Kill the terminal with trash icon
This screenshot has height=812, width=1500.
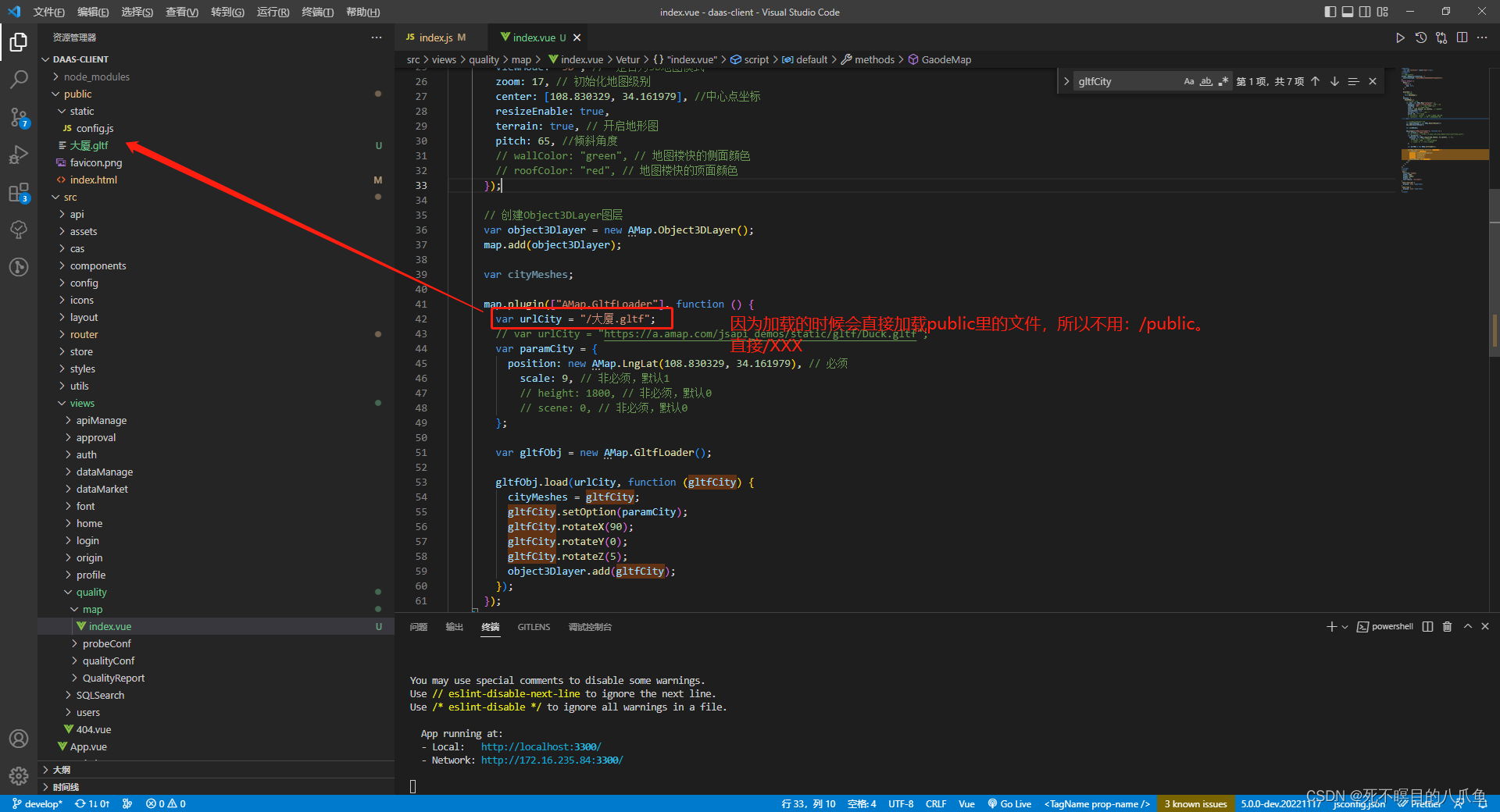pyautogui.click(x=1447, y=626)
